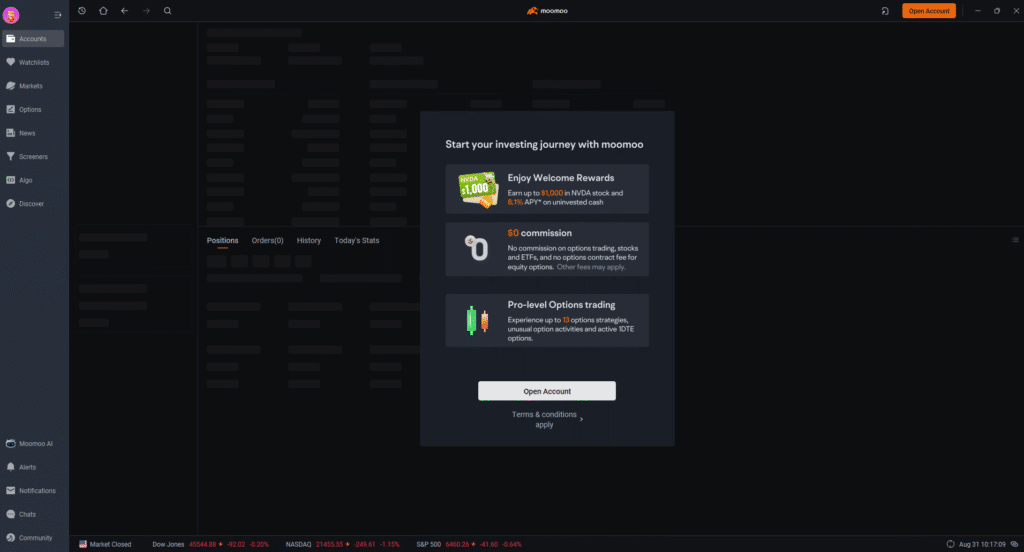Open the $0 commission card
1024x552 pixels.
(x=547, y=249)
